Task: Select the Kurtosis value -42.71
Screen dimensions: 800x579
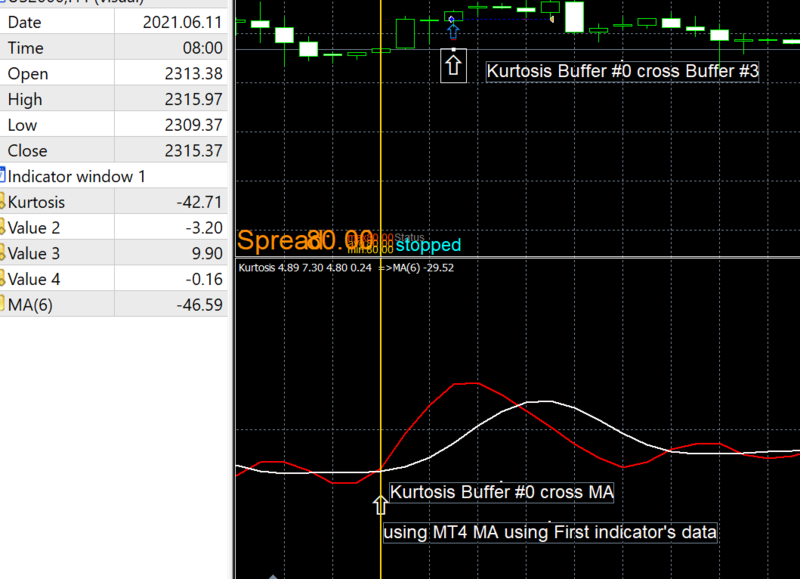Action: tap(199, 202)
